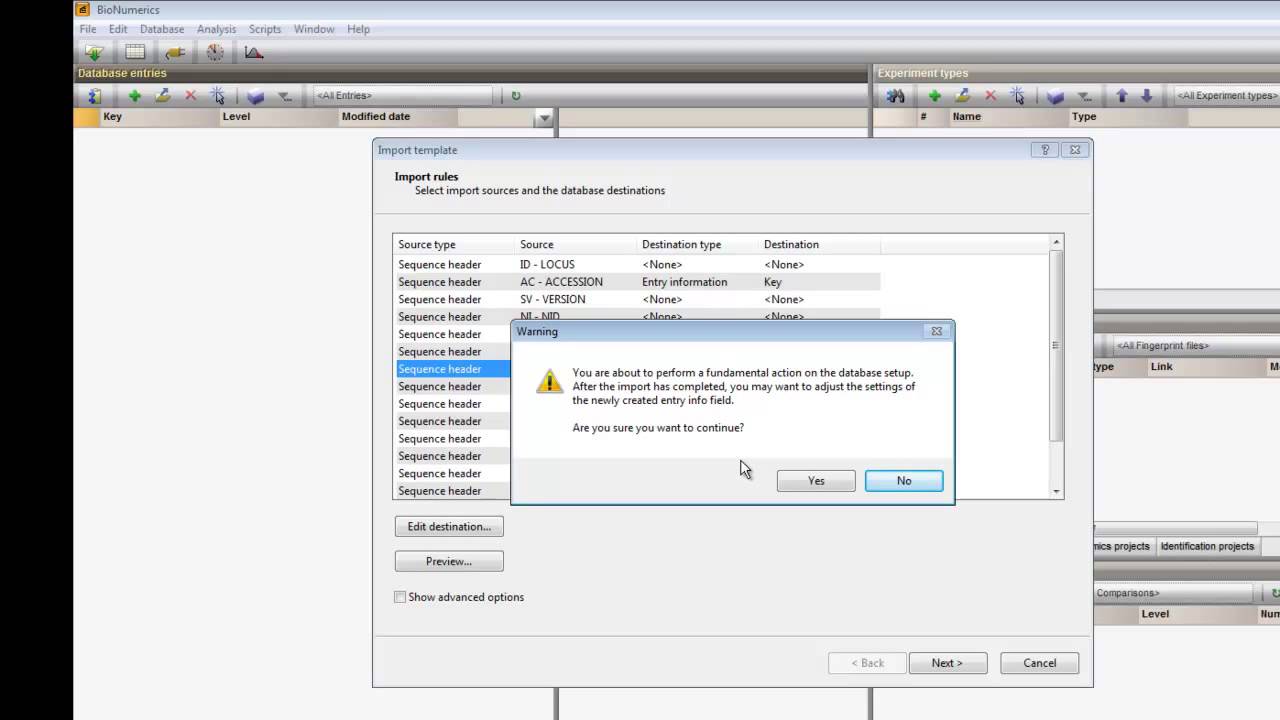Screen dimensions: 1280x720
Task: Open the table grid view icon
Action: click(x=135, y=52)
